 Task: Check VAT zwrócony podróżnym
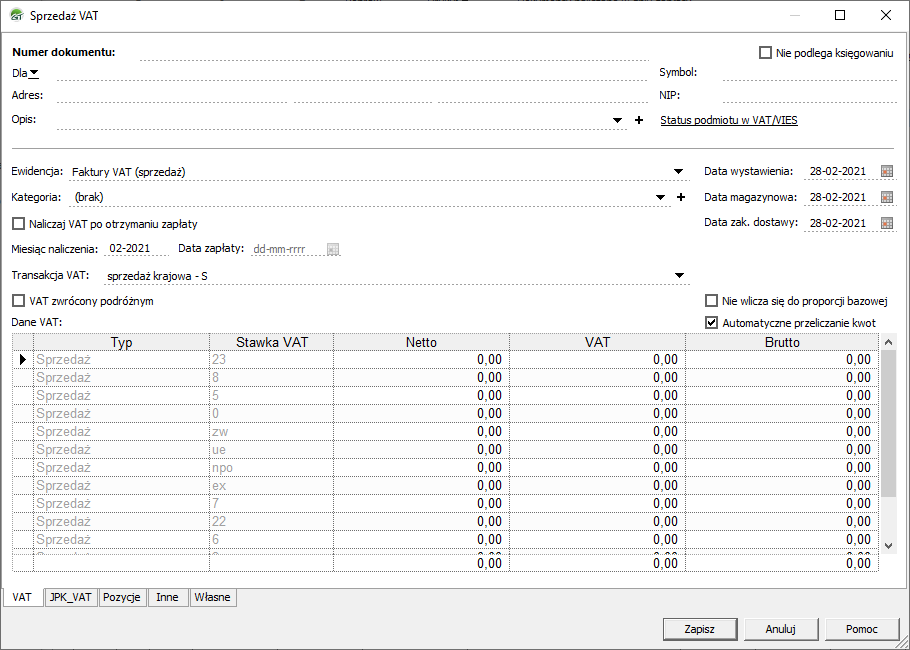point(19,301)
